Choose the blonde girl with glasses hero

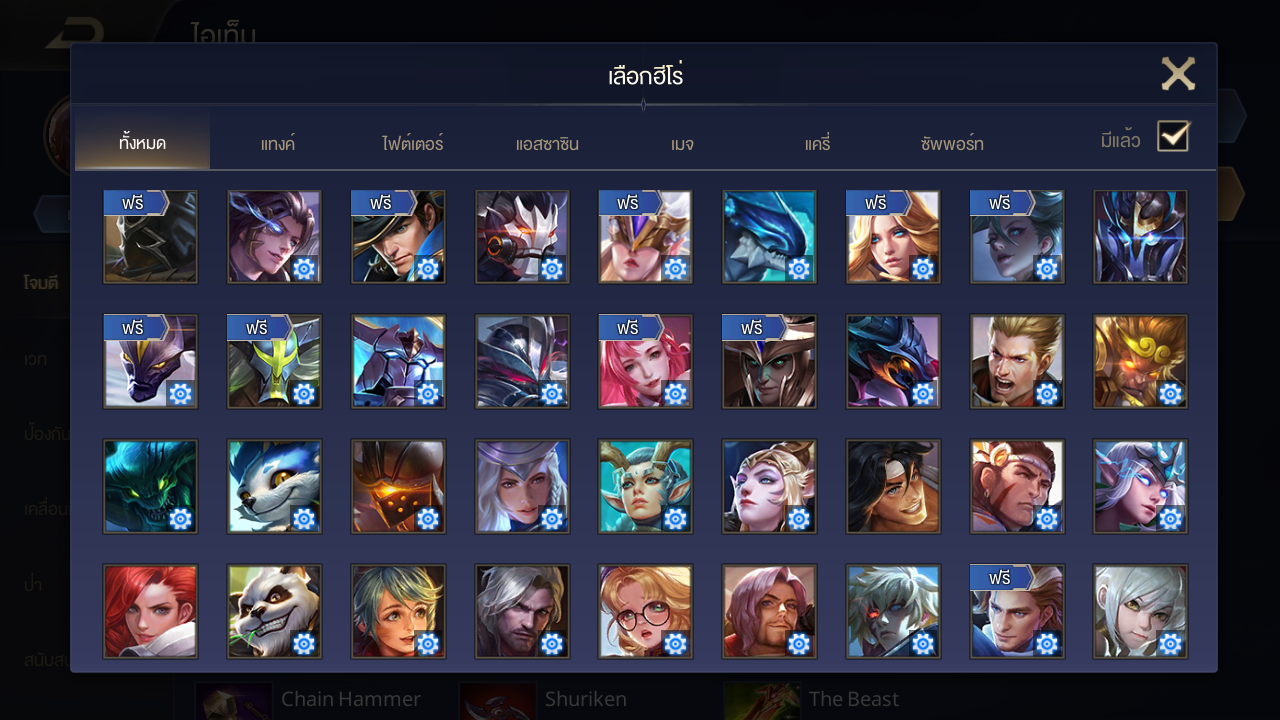[x=645, y=611]
